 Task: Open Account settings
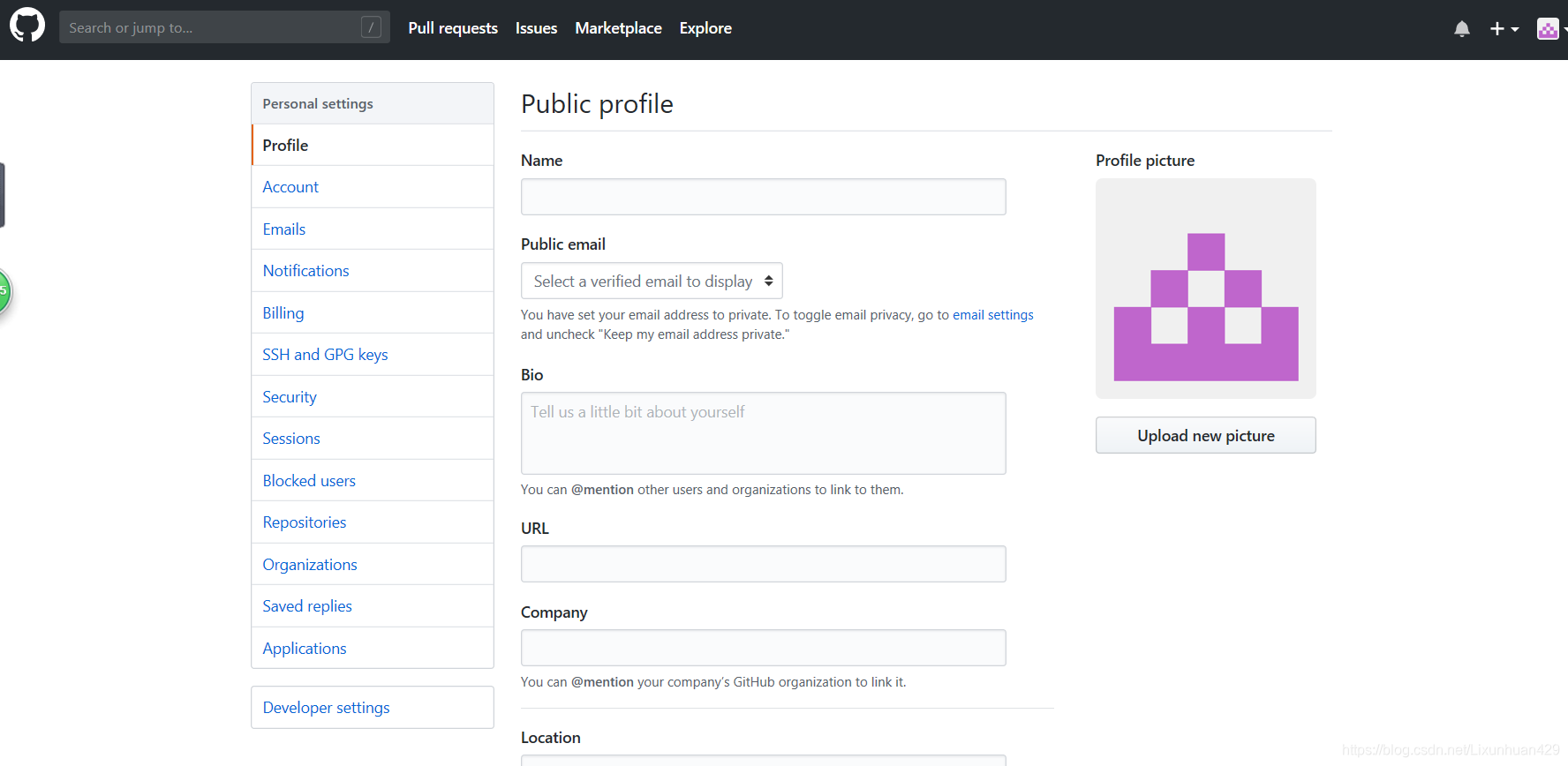click(373, 187)
